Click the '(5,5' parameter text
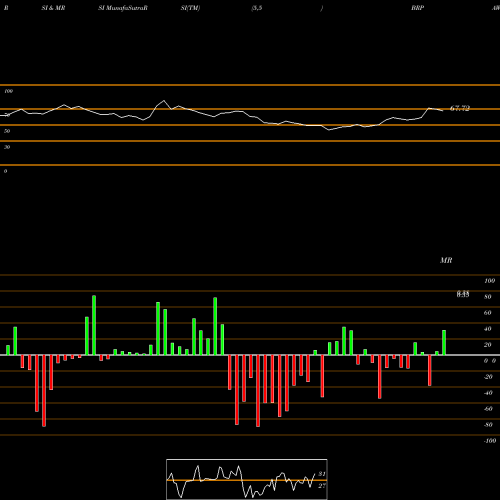Viewport: 500px width, 500px height. (x=257, y=8)
